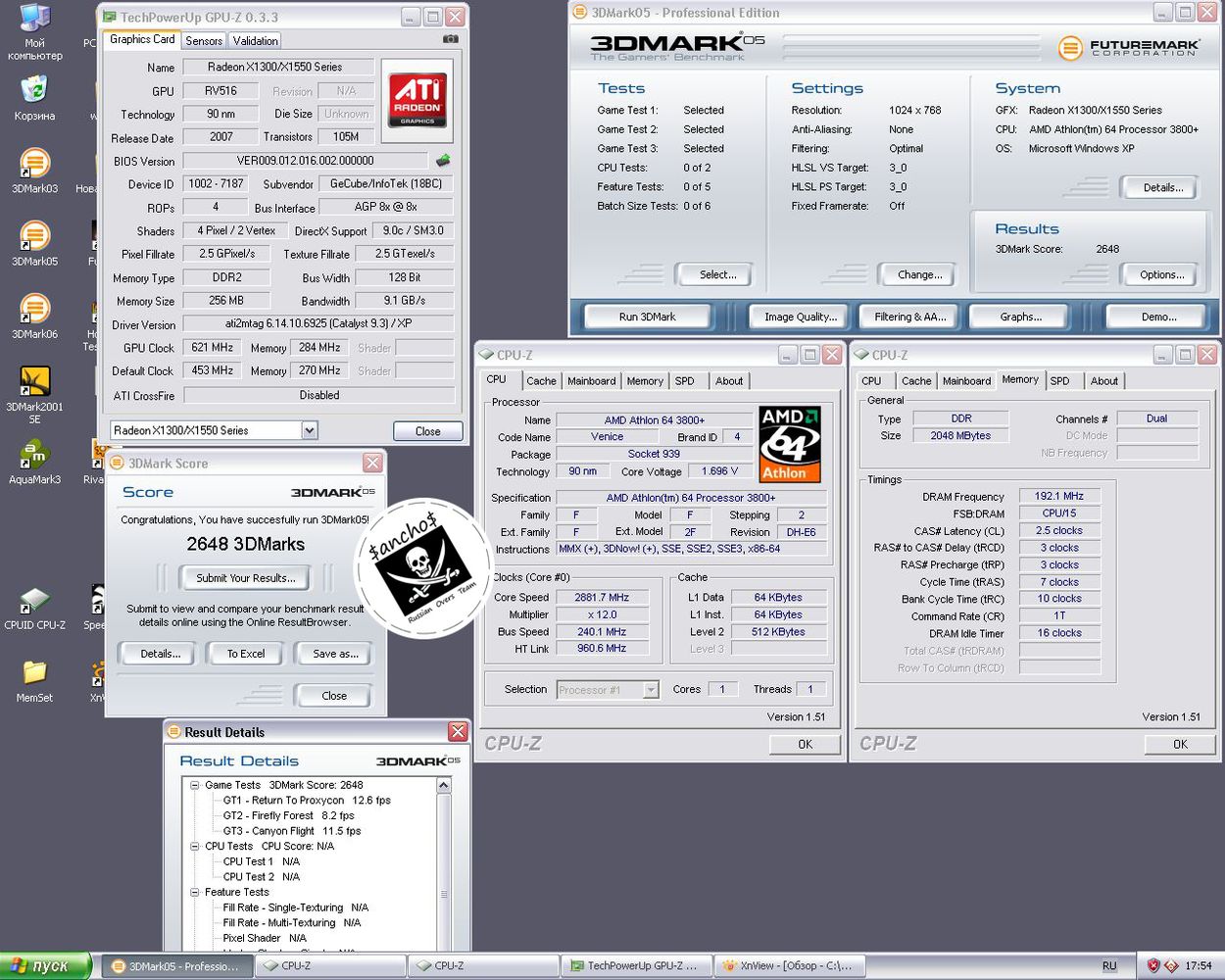Open the Processor #1 selection dropdown
Image resolution: width=1225 pixels, height=980 pixels.
click(651, 690)
